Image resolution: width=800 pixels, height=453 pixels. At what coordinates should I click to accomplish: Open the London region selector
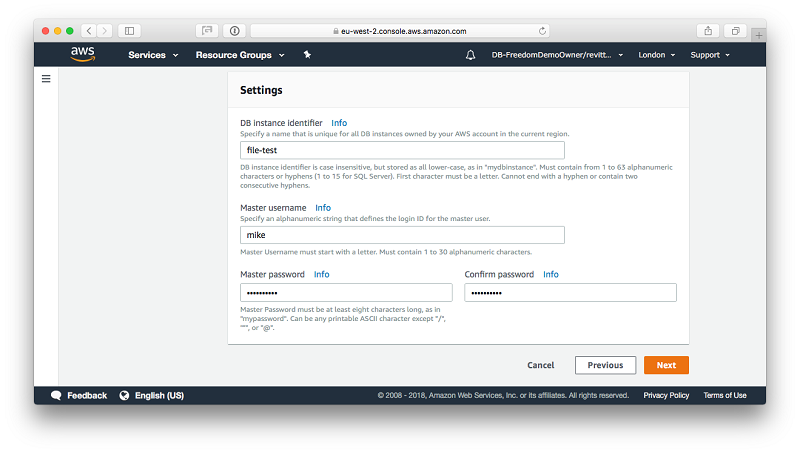point(656,55)
